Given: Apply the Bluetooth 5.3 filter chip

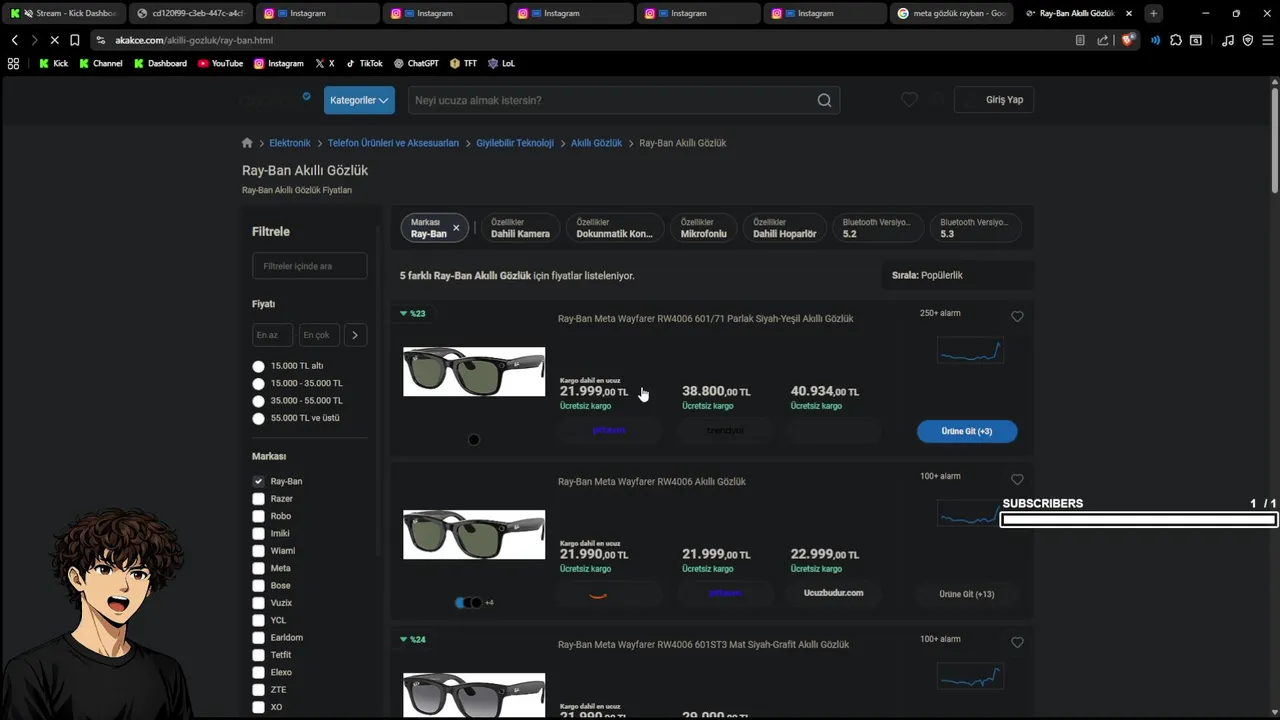Looking at the screenshot, I should 975,228.
